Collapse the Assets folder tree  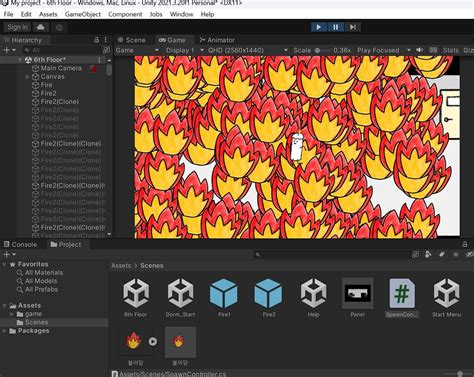pos(5,306)
